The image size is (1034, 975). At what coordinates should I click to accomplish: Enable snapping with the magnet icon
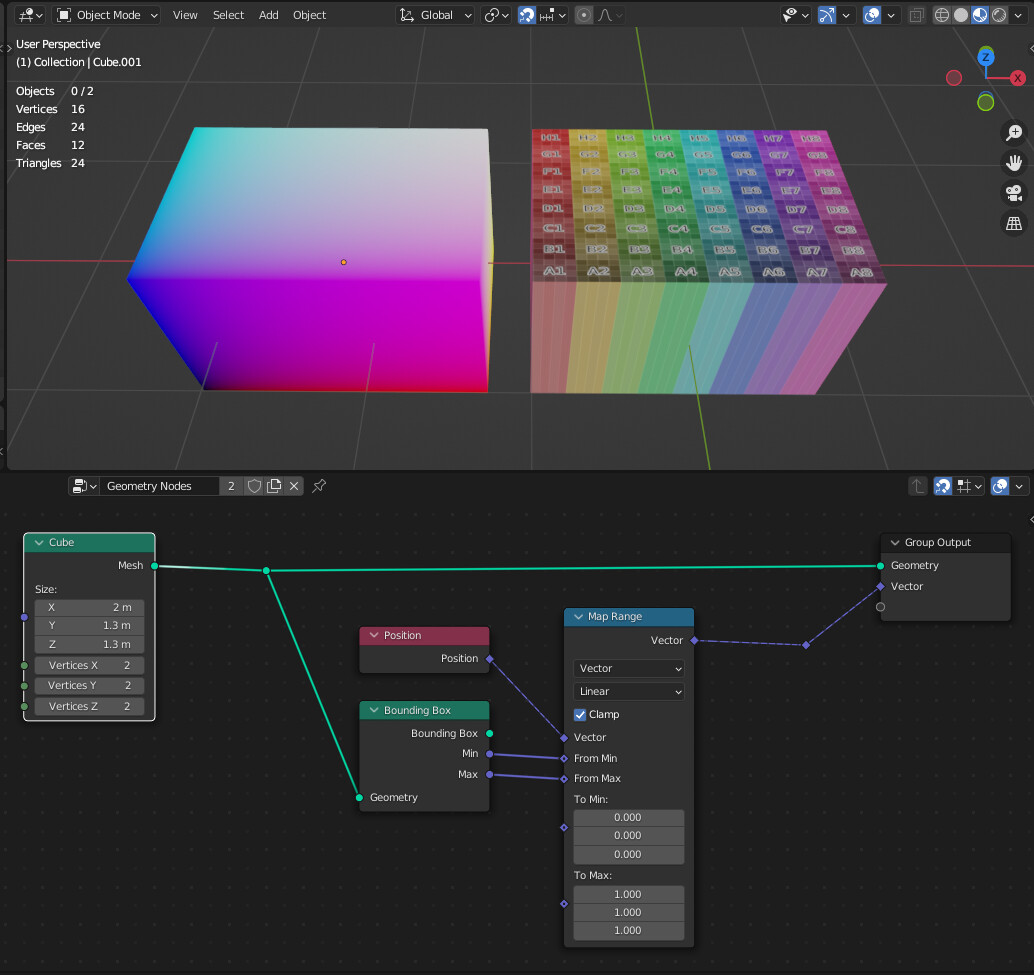tap(527, 15)
